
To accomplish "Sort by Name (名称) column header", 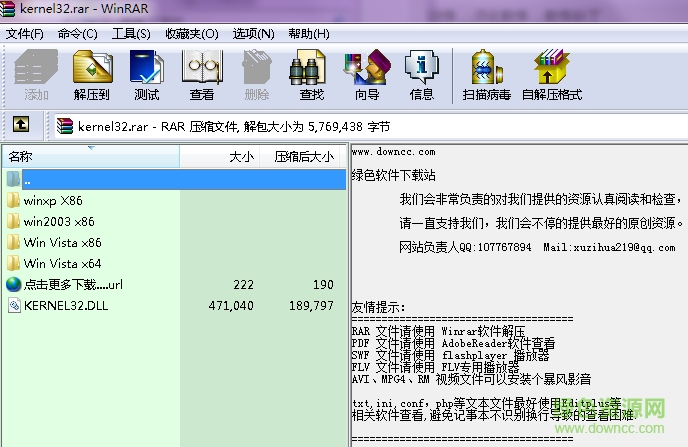I will click(x=91, y=157).
